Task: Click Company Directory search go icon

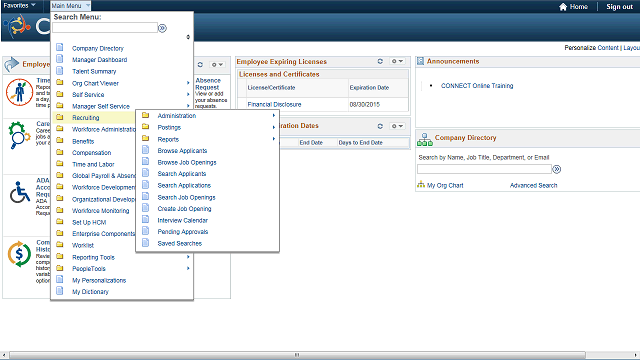Action: click(557, 169)
